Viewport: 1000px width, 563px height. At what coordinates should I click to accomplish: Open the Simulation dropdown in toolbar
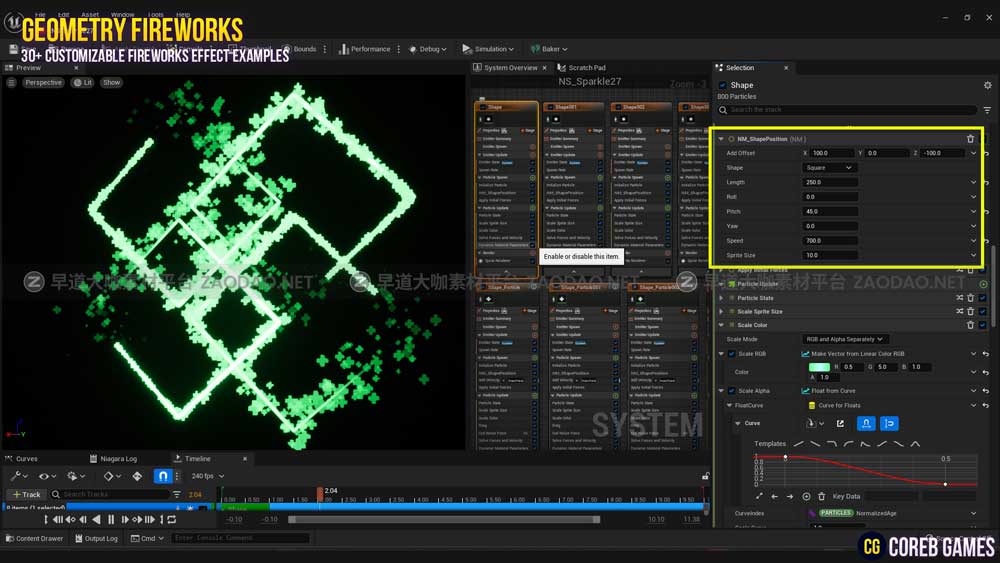click(489, 49)
